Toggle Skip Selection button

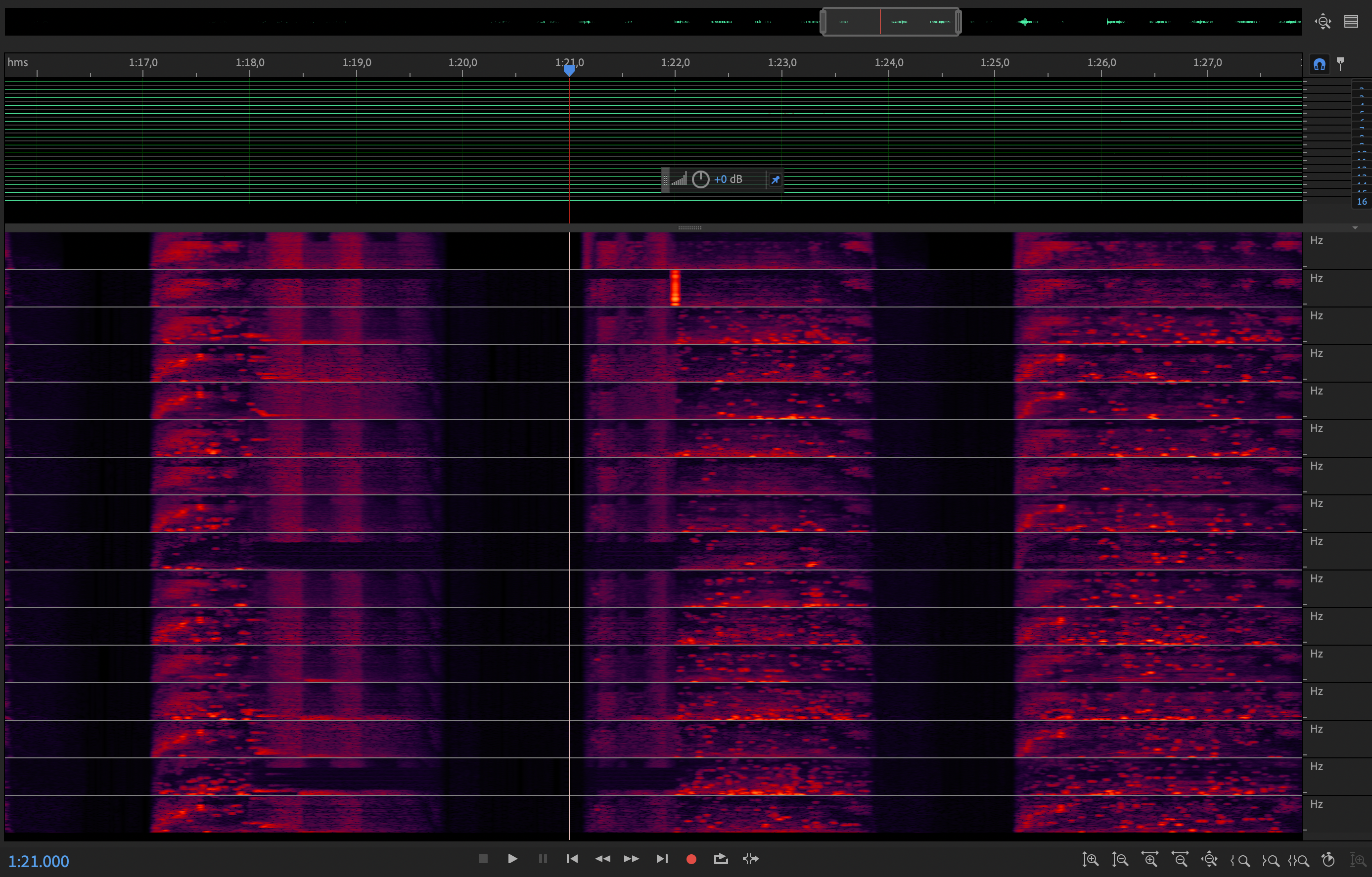(x=751, y=859)
